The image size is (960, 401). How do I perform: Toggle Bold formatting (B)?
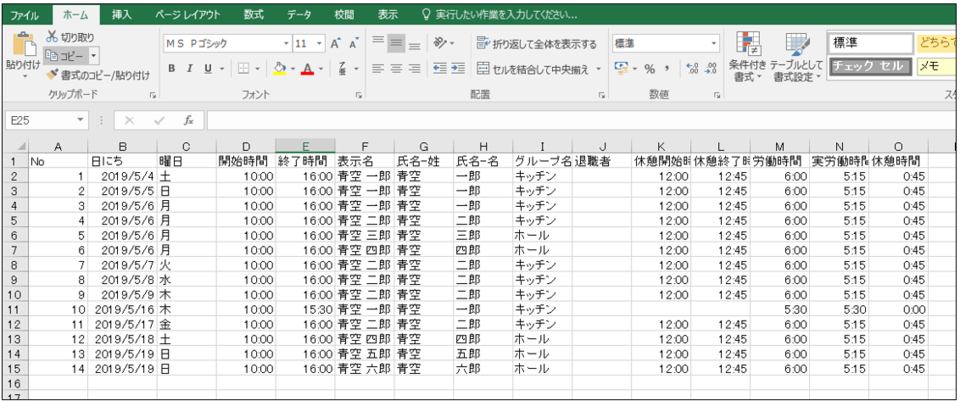tap(172, 69)
